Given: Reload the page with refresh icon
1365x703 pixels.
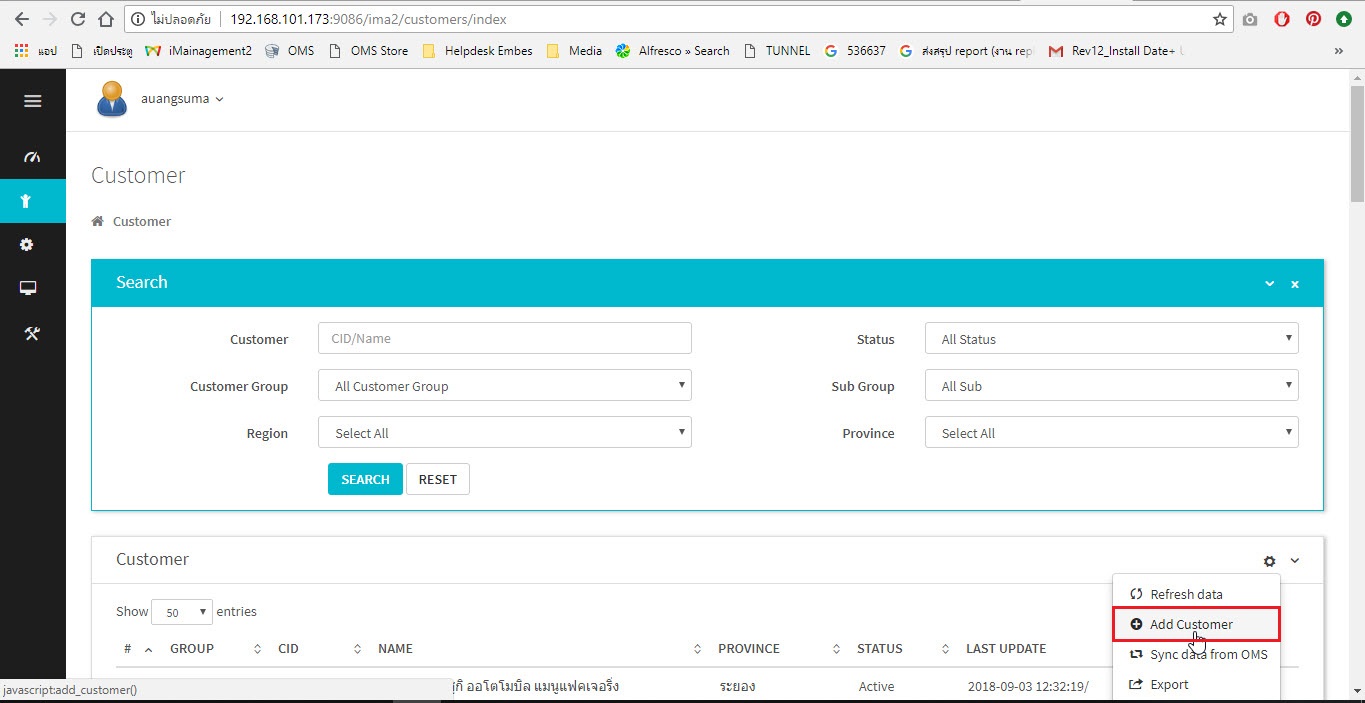Looking at the screenshot, I should tap(78, 19).
